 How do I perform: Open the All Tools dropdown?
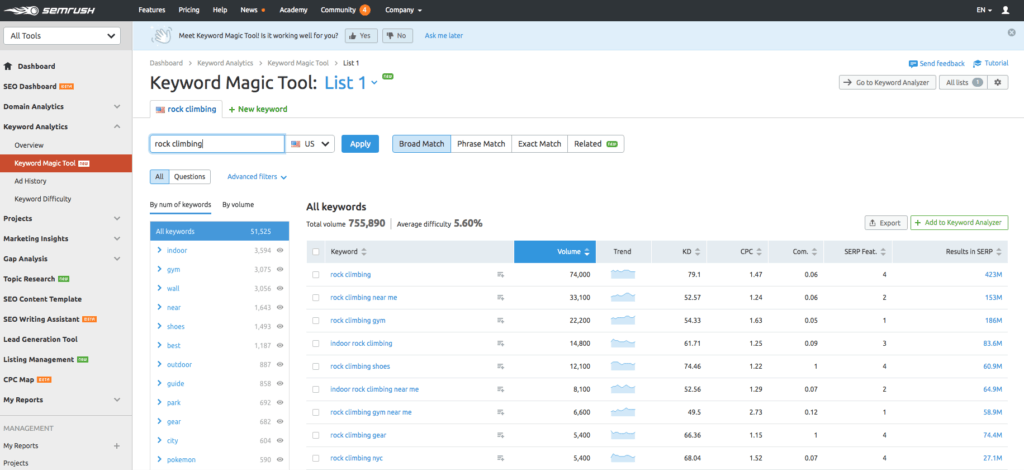pos(63,36)
